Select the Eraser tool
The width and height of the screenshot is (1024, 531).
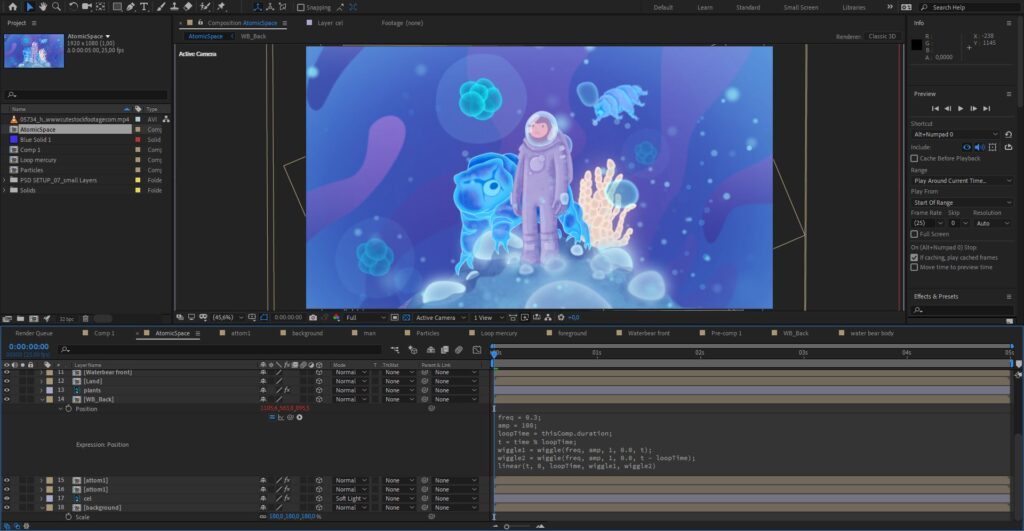188,7
